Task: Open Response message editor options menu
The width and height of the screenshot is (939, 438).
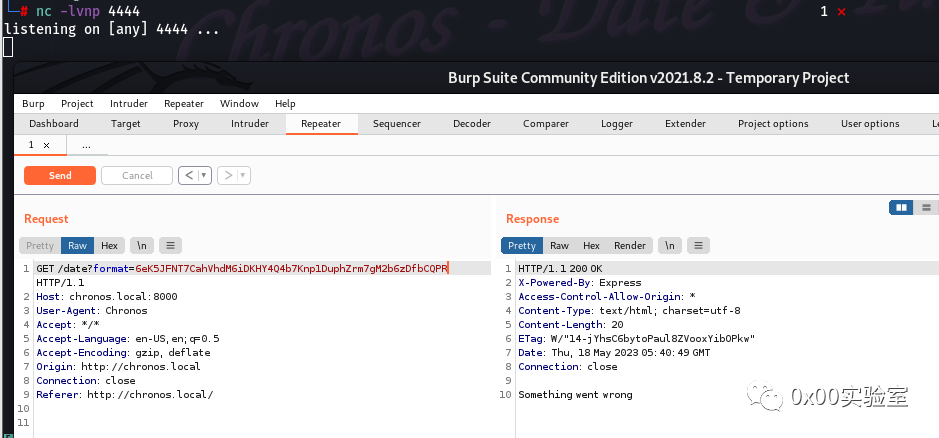Action: pyautogui.click(x=698, y=246)
